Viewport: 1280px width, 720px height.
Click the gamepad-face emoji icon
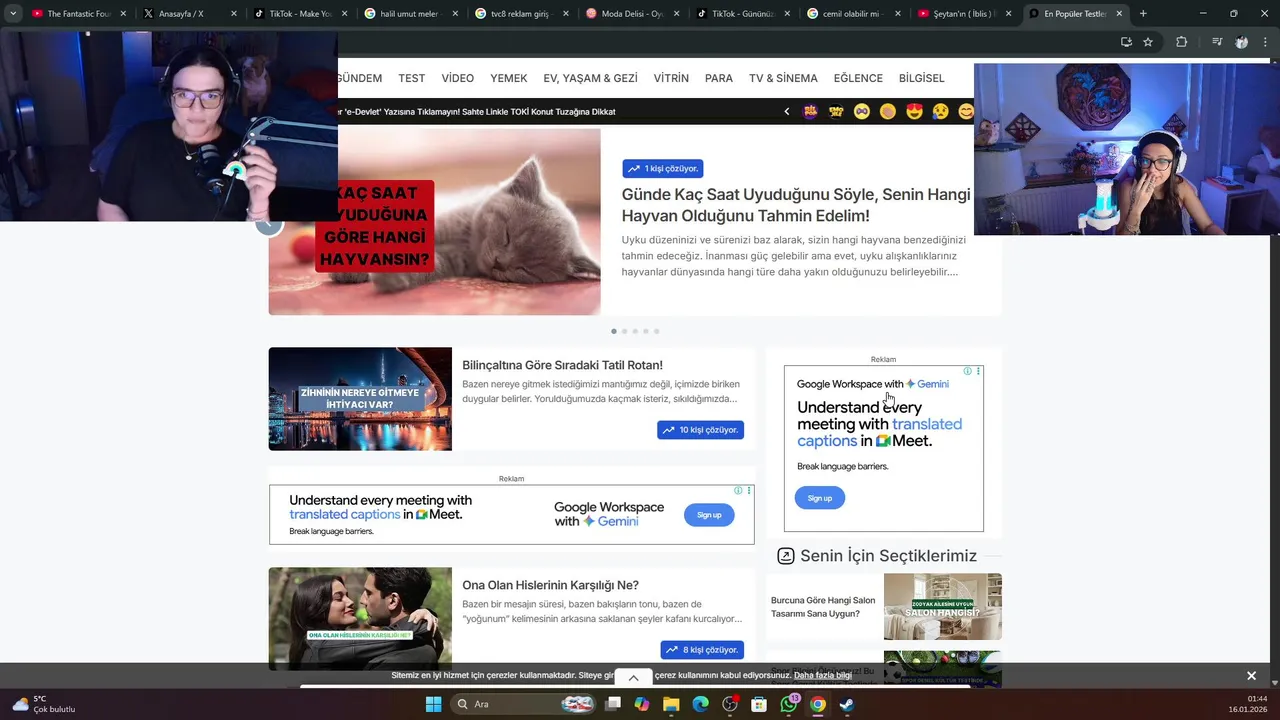tap(862, 111)
